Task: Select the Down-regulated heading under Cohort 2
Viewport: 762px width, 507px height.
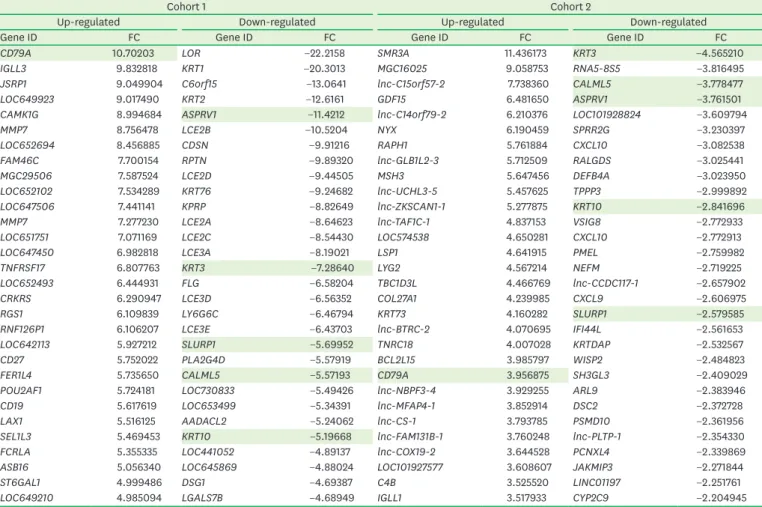Action: [x=668, y=22]
